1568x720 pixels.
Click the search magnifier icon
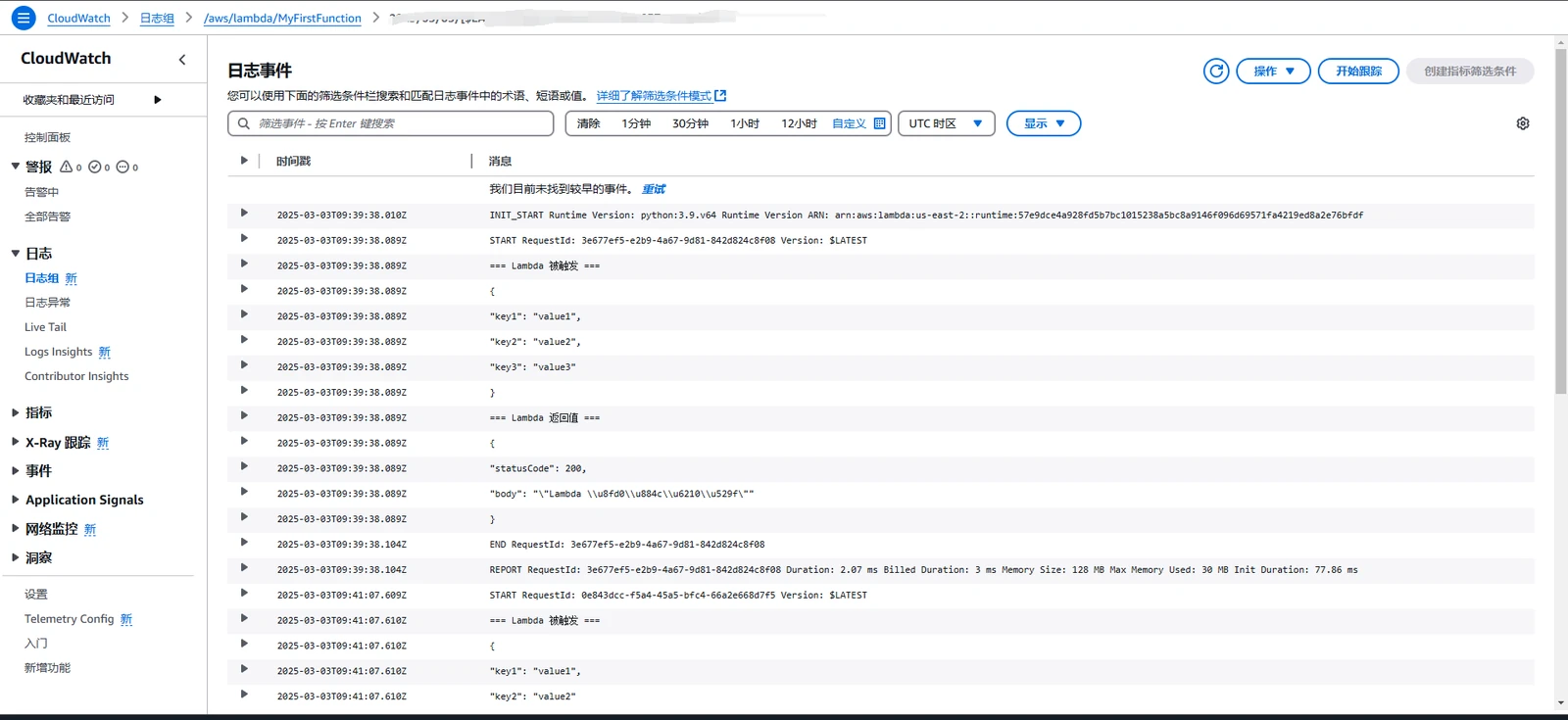(x=244, y=123)
